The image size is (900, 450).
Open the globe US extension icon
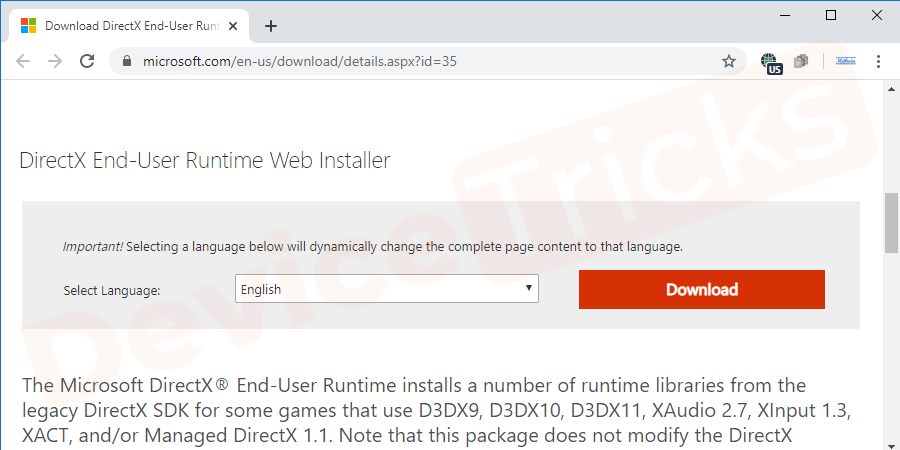pos(771,63)
